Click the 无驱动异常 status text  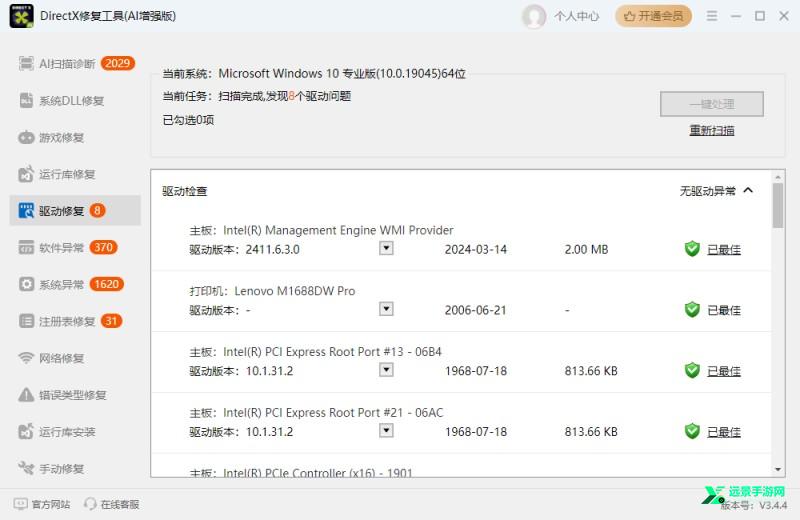[708, 191]
